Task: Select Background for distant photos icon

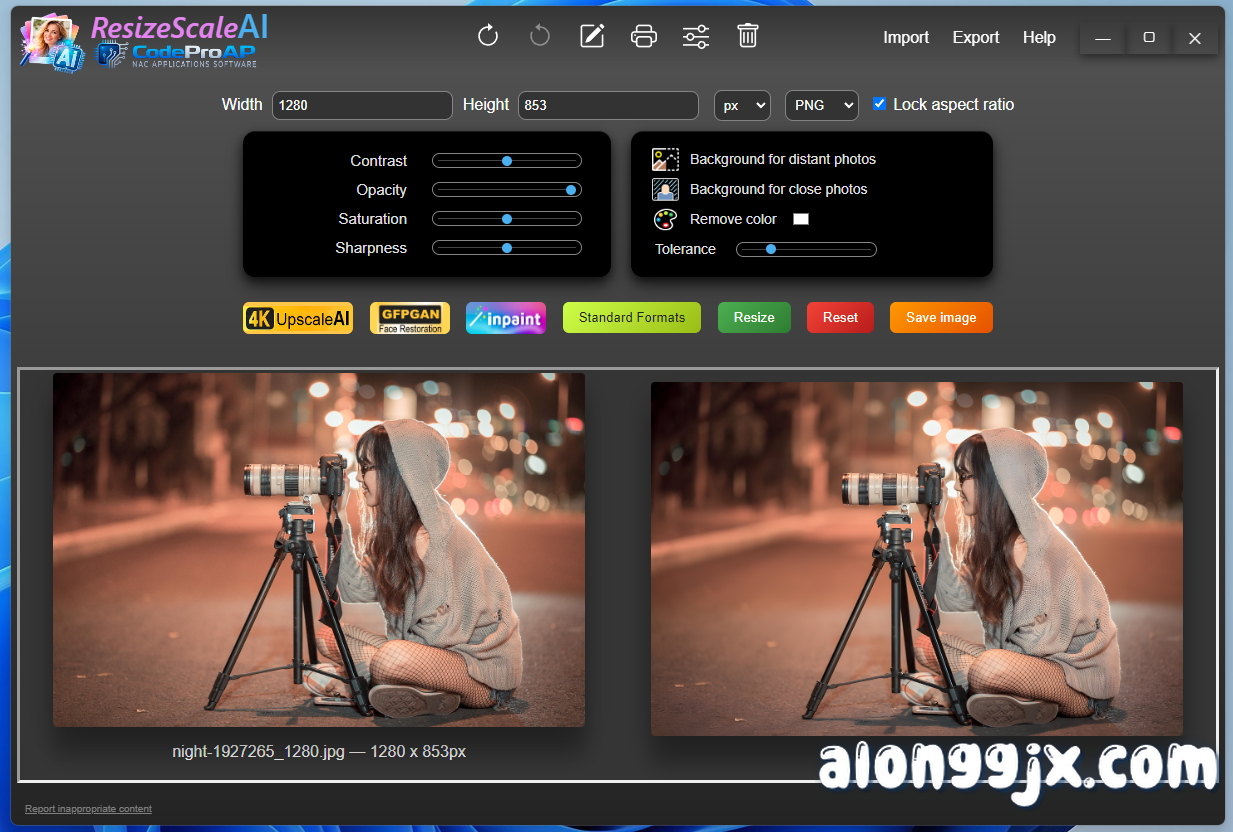Action: [x=665, y=160]
